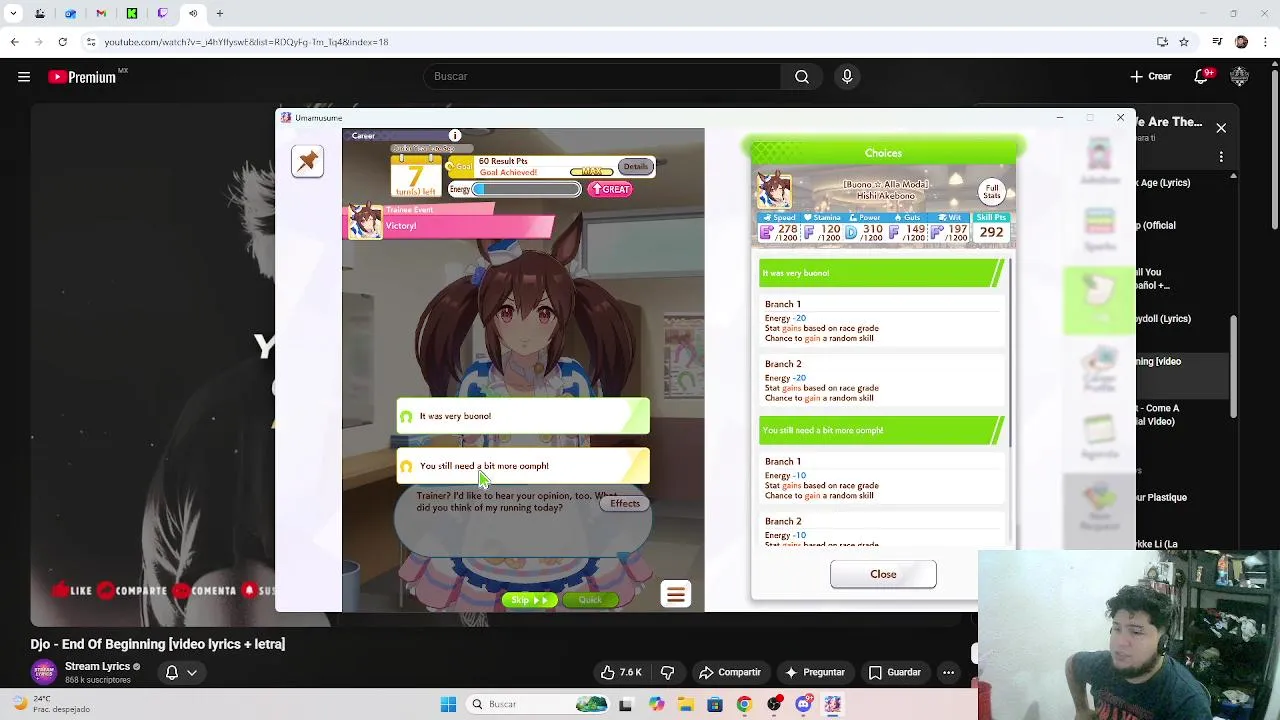Viewport: 1280px width, 720px height.
Task: Open Discord from taskbar
Action: point(803,704)
